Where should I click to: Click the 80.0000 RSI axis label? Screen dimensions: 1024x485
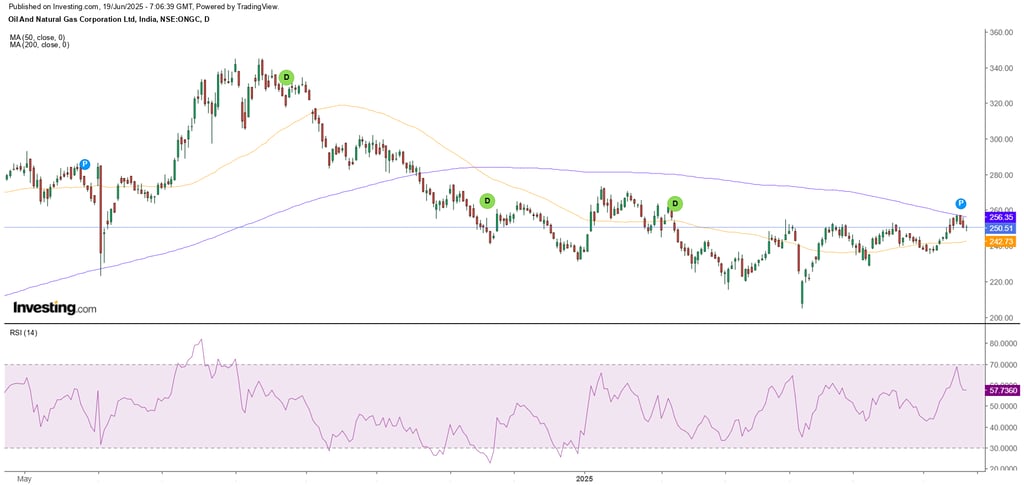tap(1004, 343)
